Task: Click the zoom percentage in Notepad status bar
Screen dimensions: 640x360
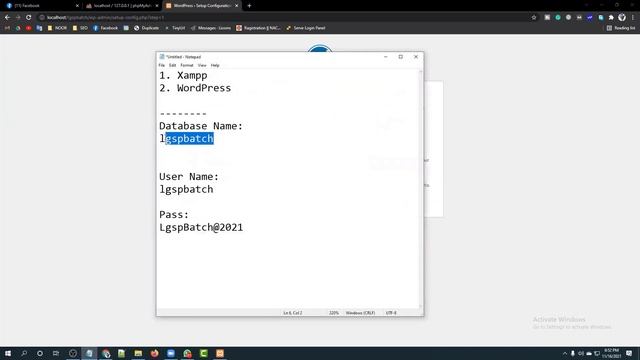Action: [334, 313]
